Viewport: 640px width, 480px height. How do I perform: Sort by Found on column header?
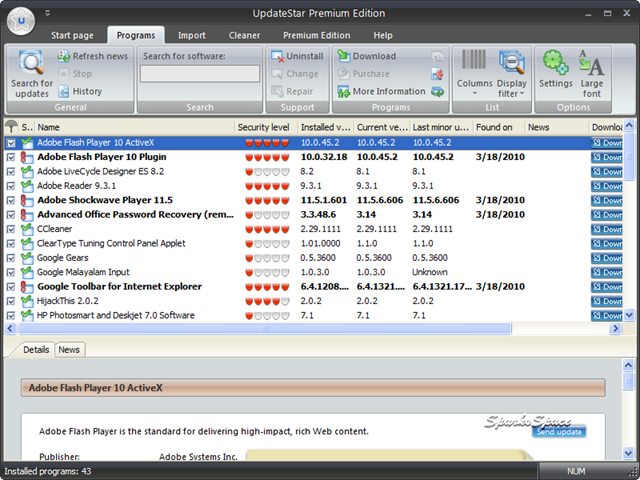499,127
